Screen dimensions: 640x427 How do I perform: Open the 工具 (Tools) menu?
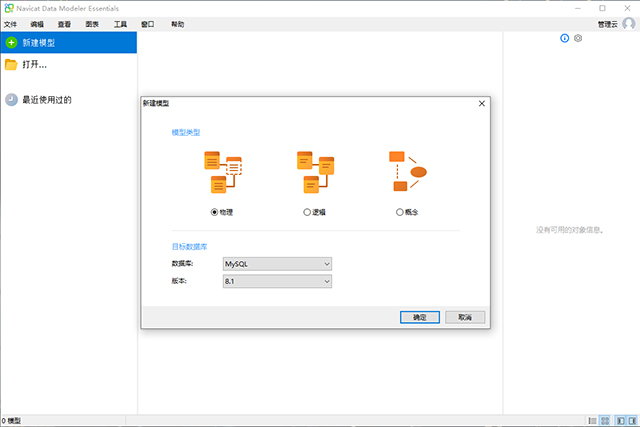[x=121, y=23]
